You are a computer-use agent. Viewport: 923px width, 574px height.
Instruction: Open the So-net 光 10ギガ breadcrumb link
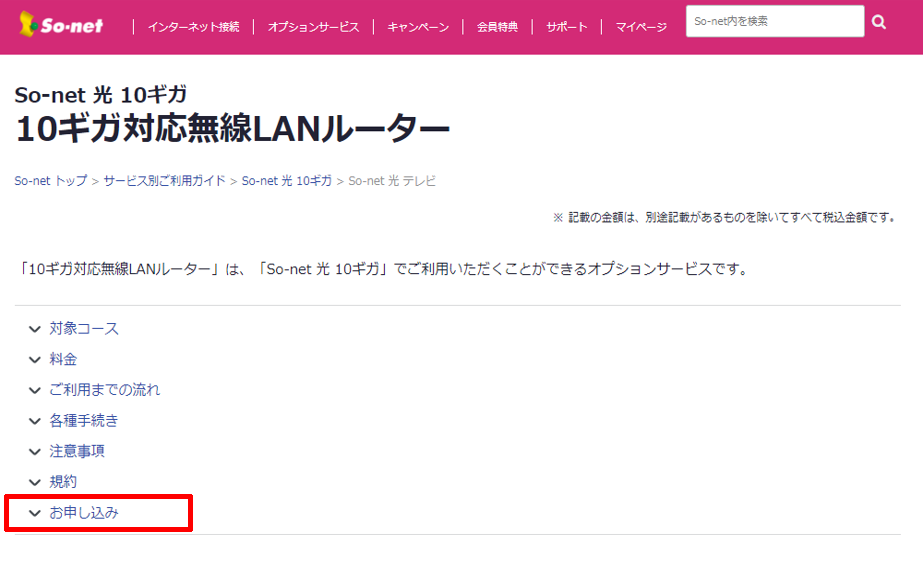coord(286,181)
